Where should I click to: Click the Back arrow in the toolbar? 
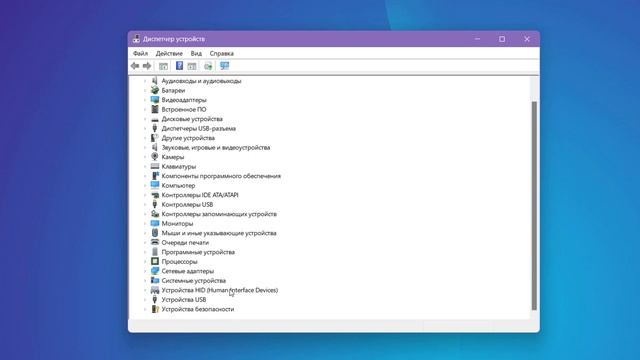(135, 66)
